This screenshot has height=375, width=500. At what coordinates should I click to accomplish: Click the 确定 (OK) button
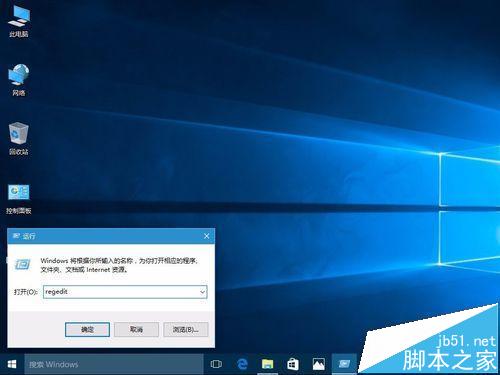pos(87,329)
